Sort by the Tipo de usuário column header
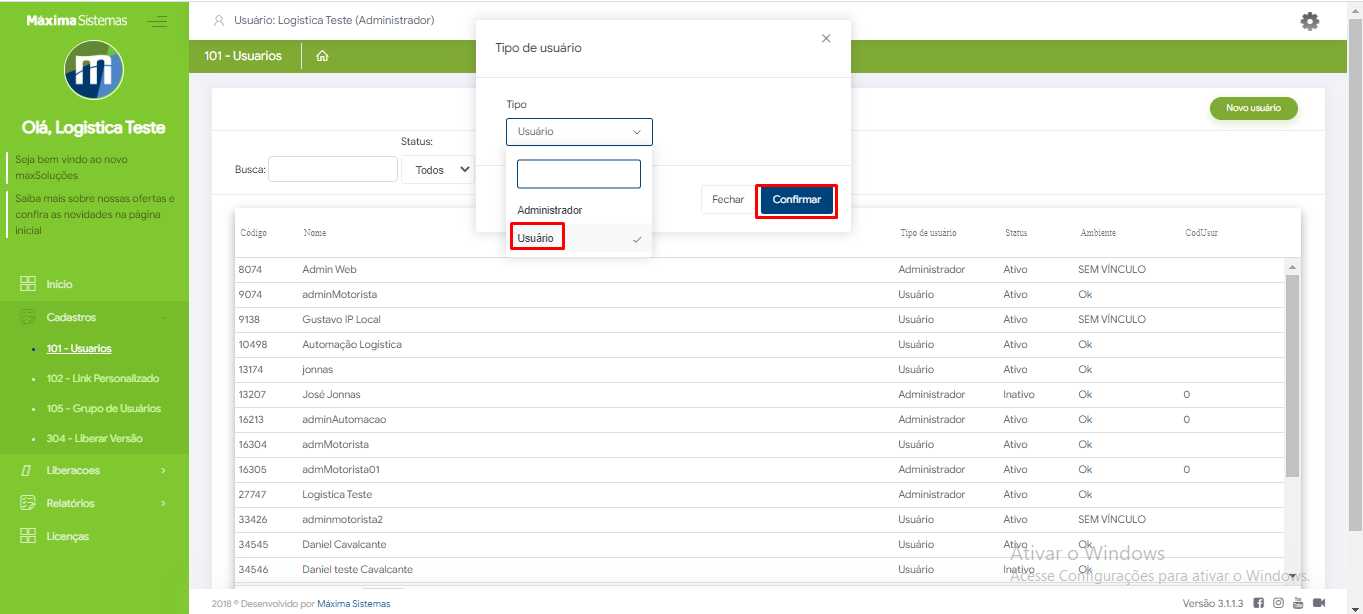The height and width of the screenshot is (614, 1363). (928, 233)
